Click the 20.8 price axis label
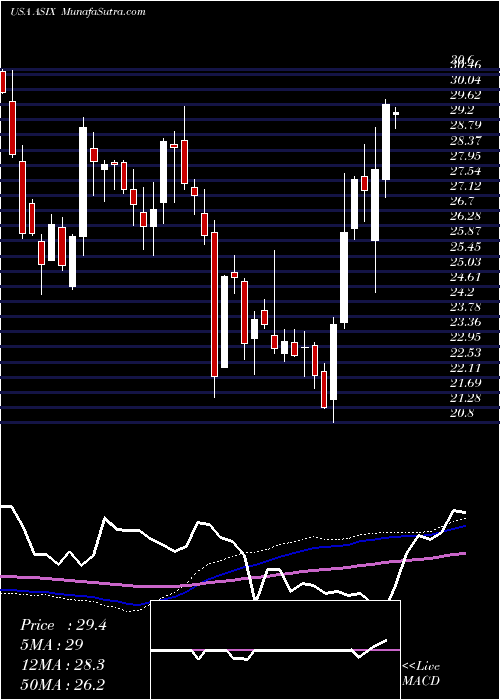500x700 pixels. click(x=464, y=413)
